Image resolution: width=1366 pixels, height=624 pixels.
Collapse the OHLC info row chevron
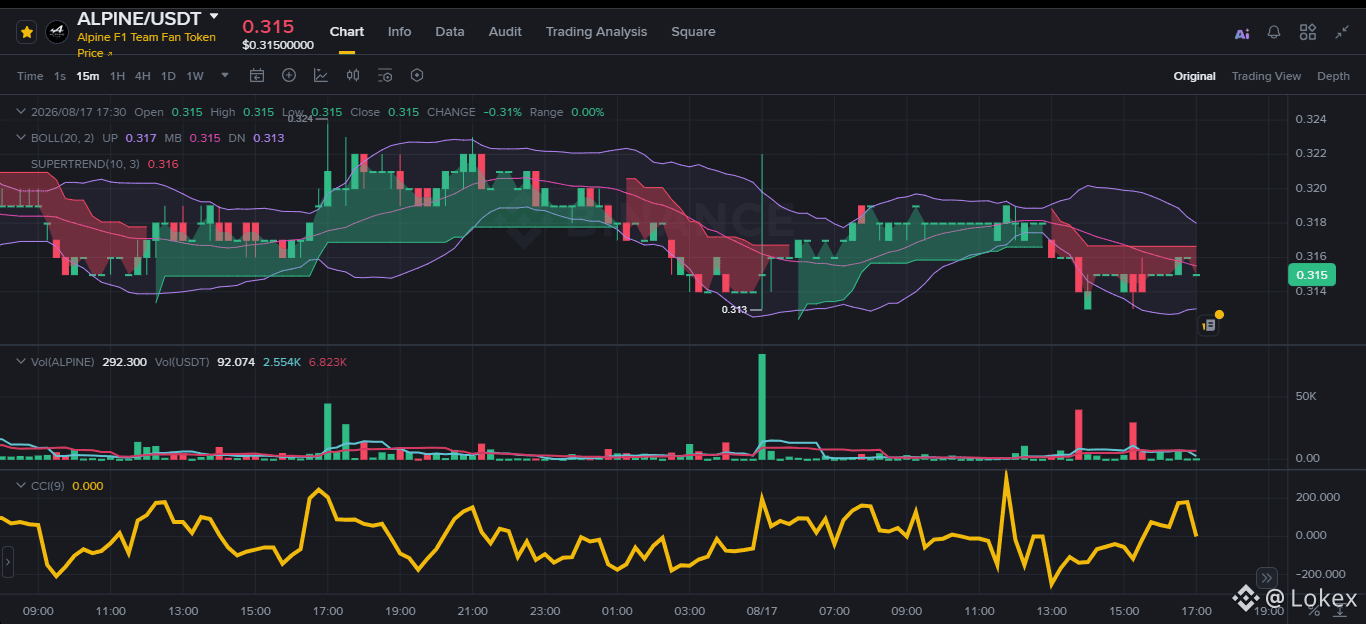22,112
